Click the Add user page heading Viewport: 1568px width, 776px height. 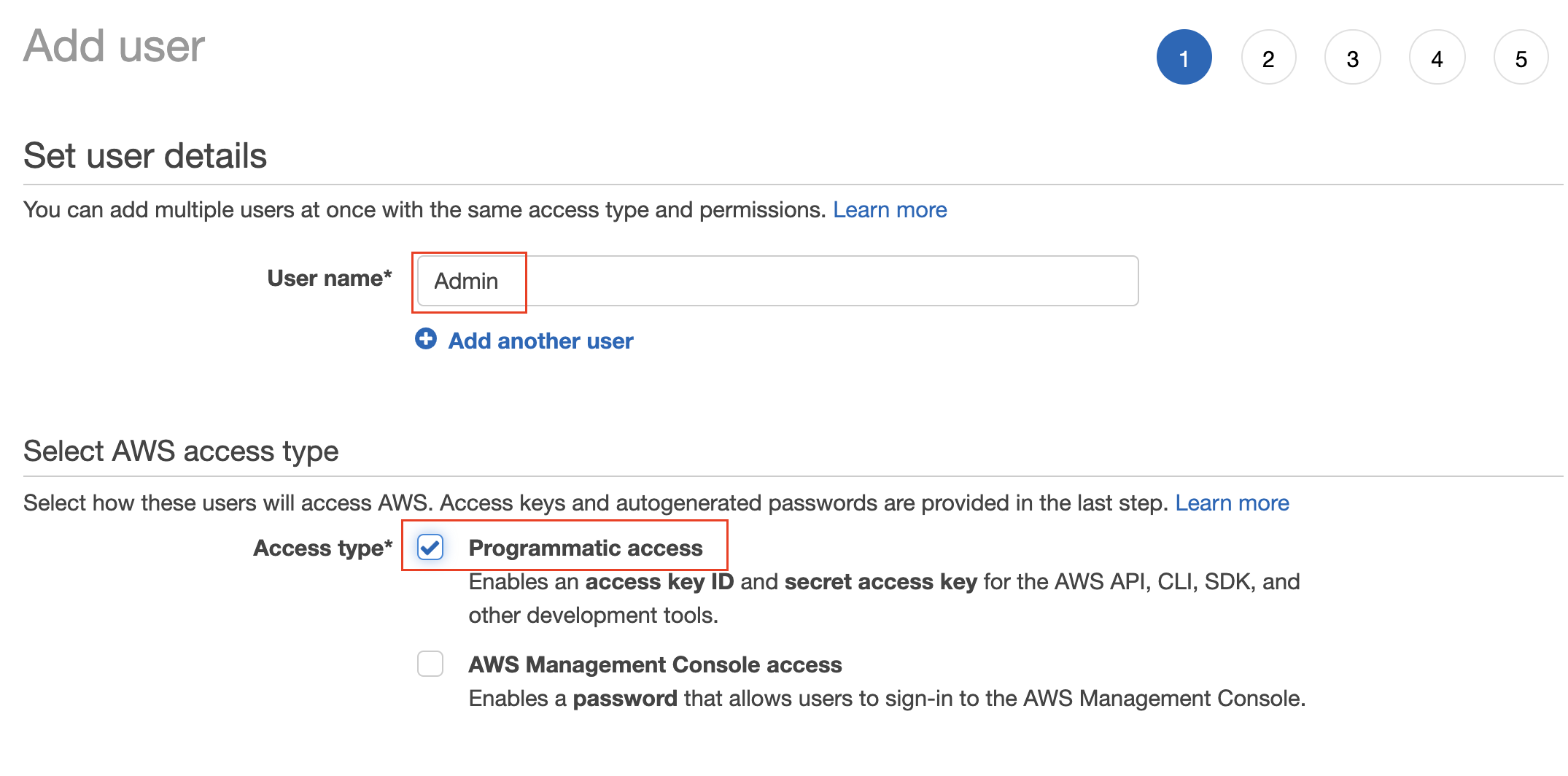113,45
